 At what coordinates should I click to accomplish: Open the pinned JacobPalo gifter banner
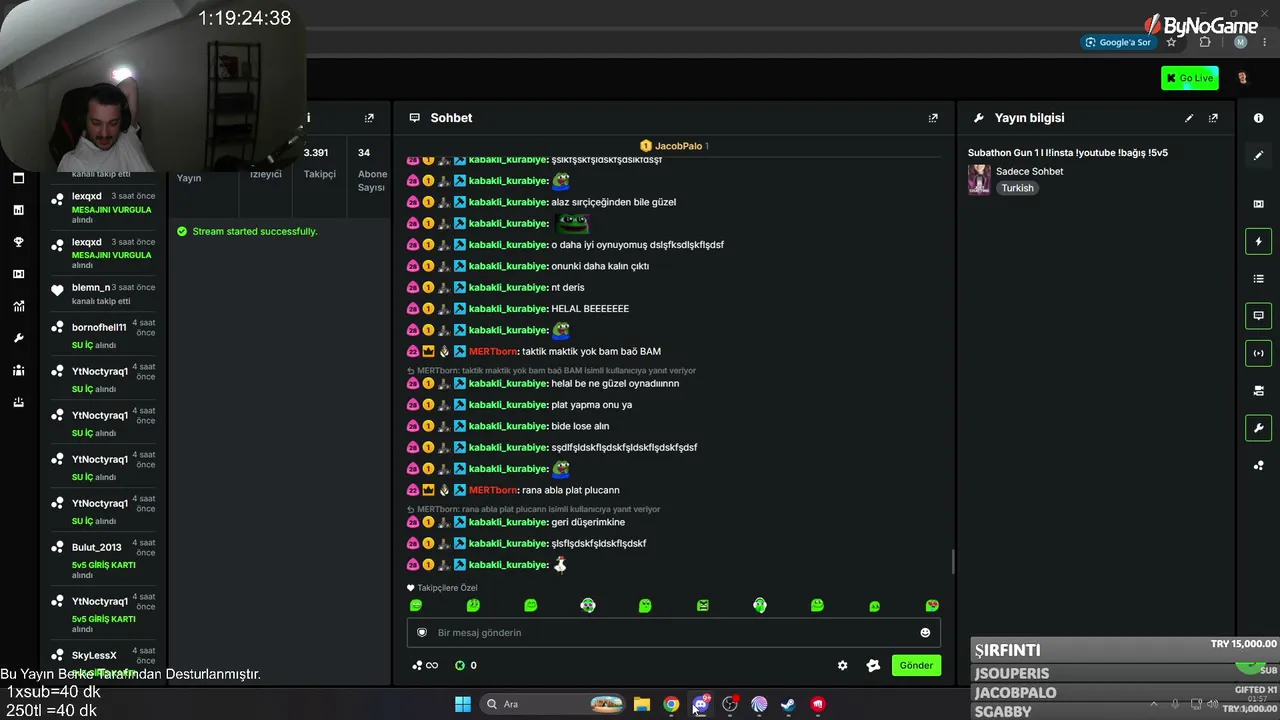tap(674, 146)
